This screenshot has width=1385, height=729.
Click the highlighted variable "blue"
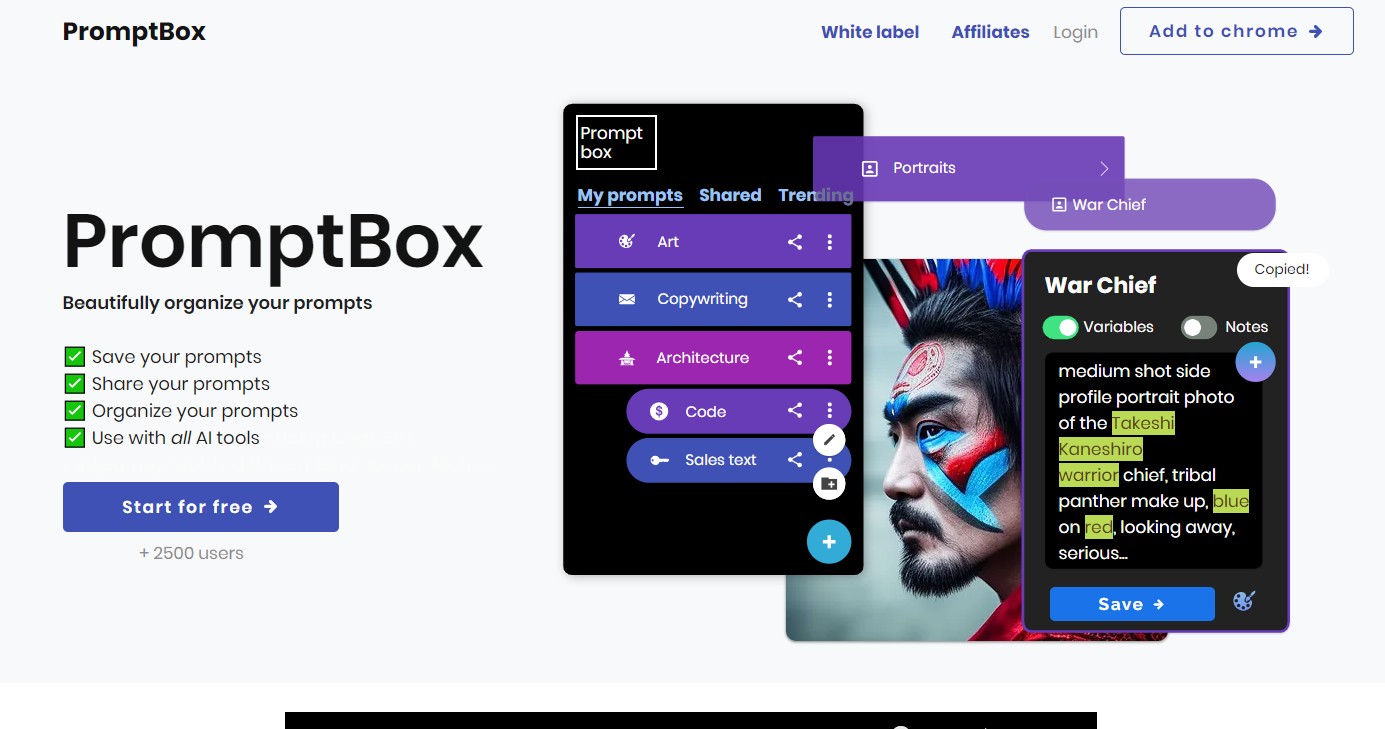coord(1231,501)
